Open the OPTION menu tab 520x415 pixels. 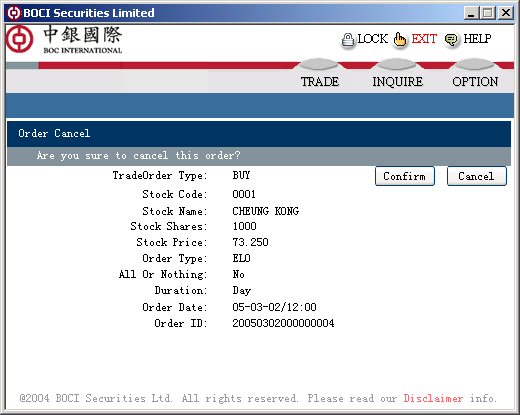475,82
